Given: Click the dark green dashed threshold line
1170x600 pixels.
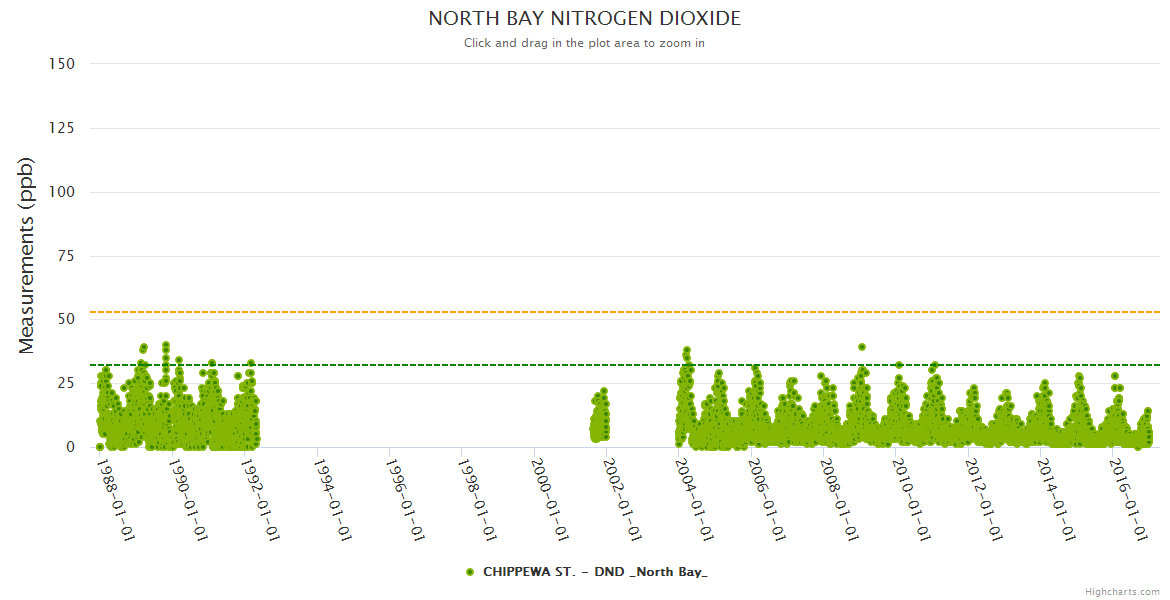Looking at the screenshot, I should click(450, 365).
